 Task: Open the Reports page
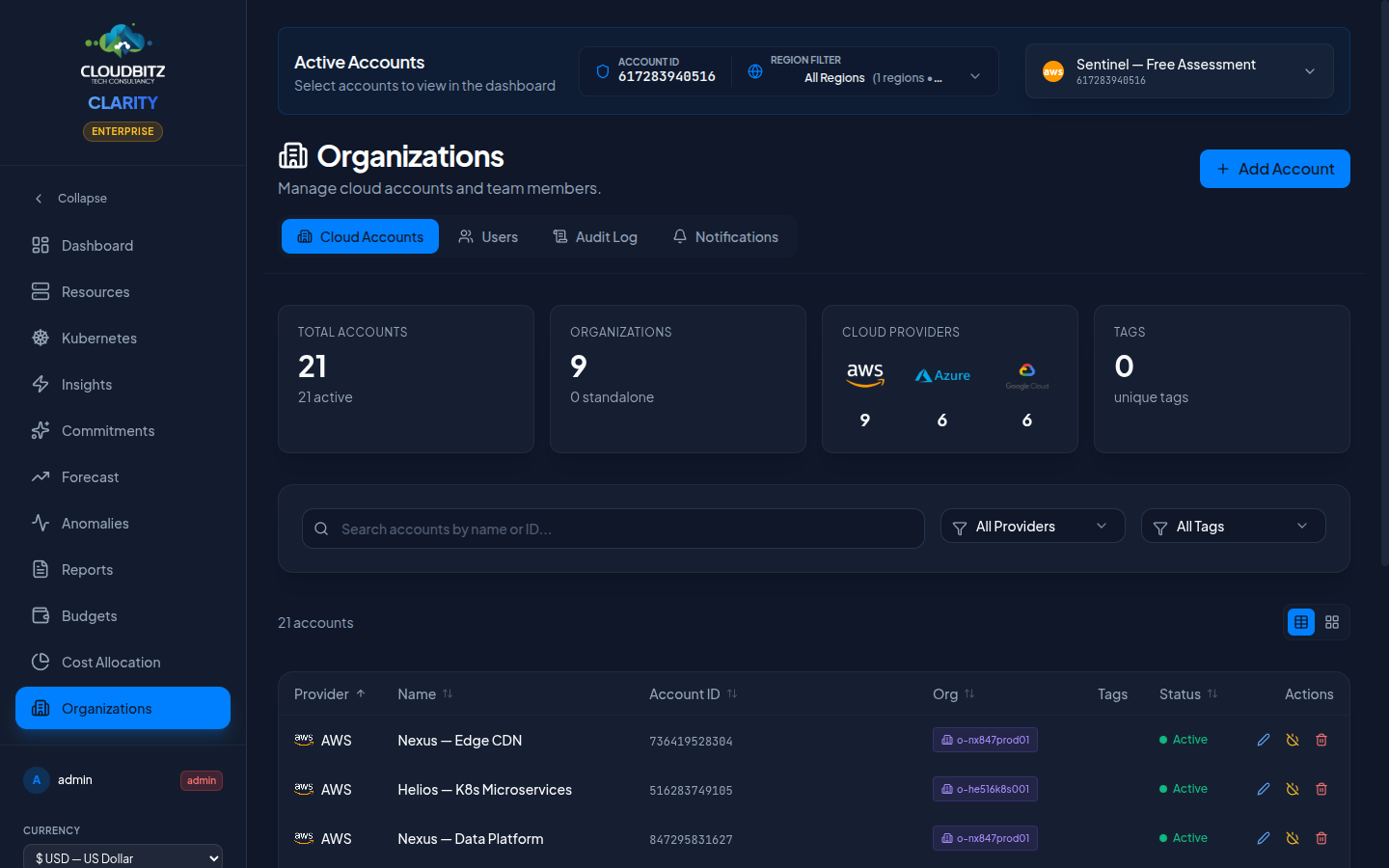123,569
